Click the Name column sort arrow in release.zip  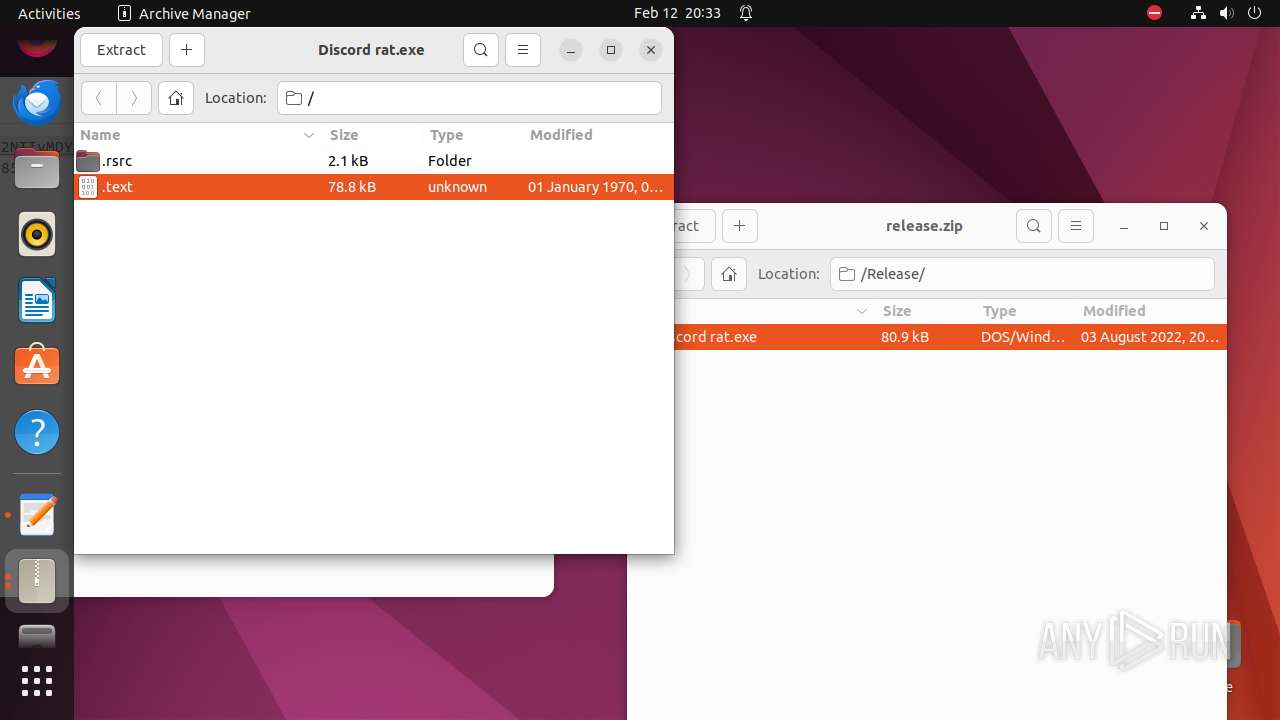tap(862, 311)
